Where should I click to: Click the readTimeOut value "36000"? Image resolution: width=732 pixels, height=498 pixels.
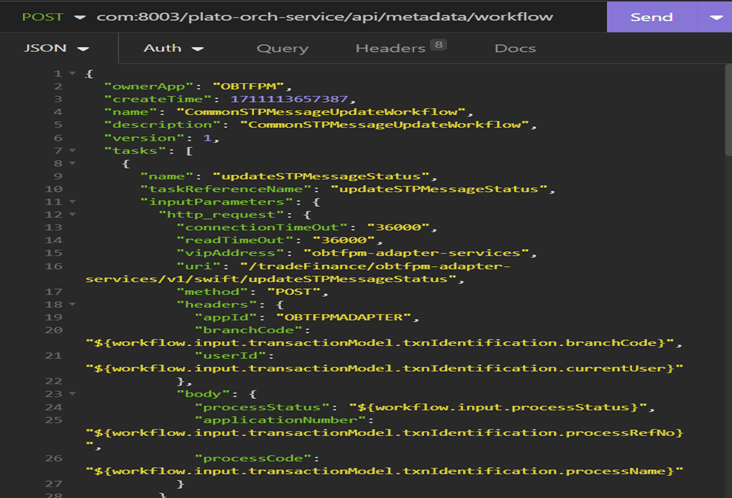pyautogui.click(x=344, y=240)
